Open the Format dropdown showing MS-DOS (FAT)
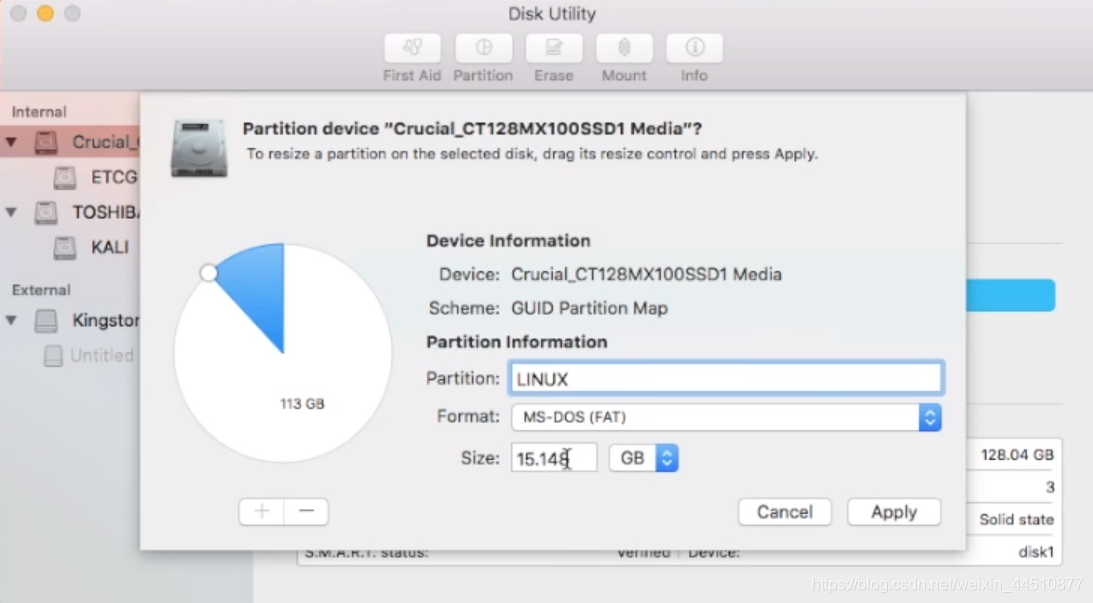This screenshot has width=1093, height=603. click(726, 417)
